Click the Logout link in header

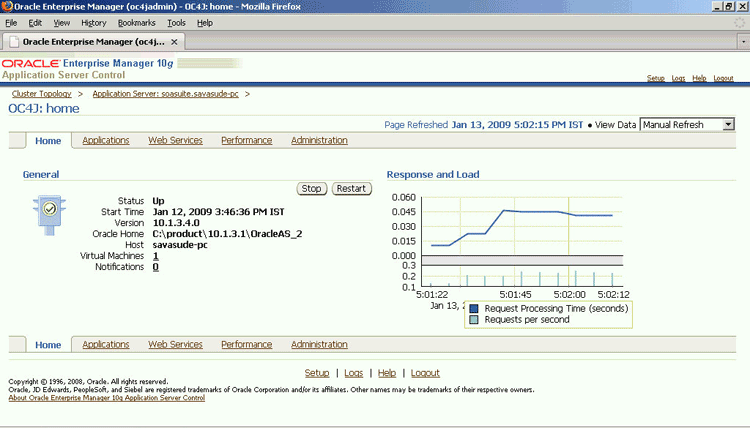coord(723,78)
